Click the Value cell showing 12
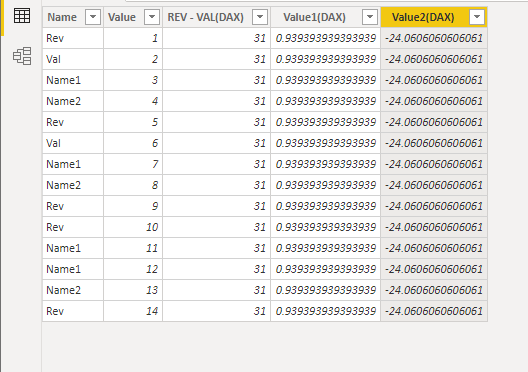The height and width of the screenshot is (372, 528). point(133,269)
